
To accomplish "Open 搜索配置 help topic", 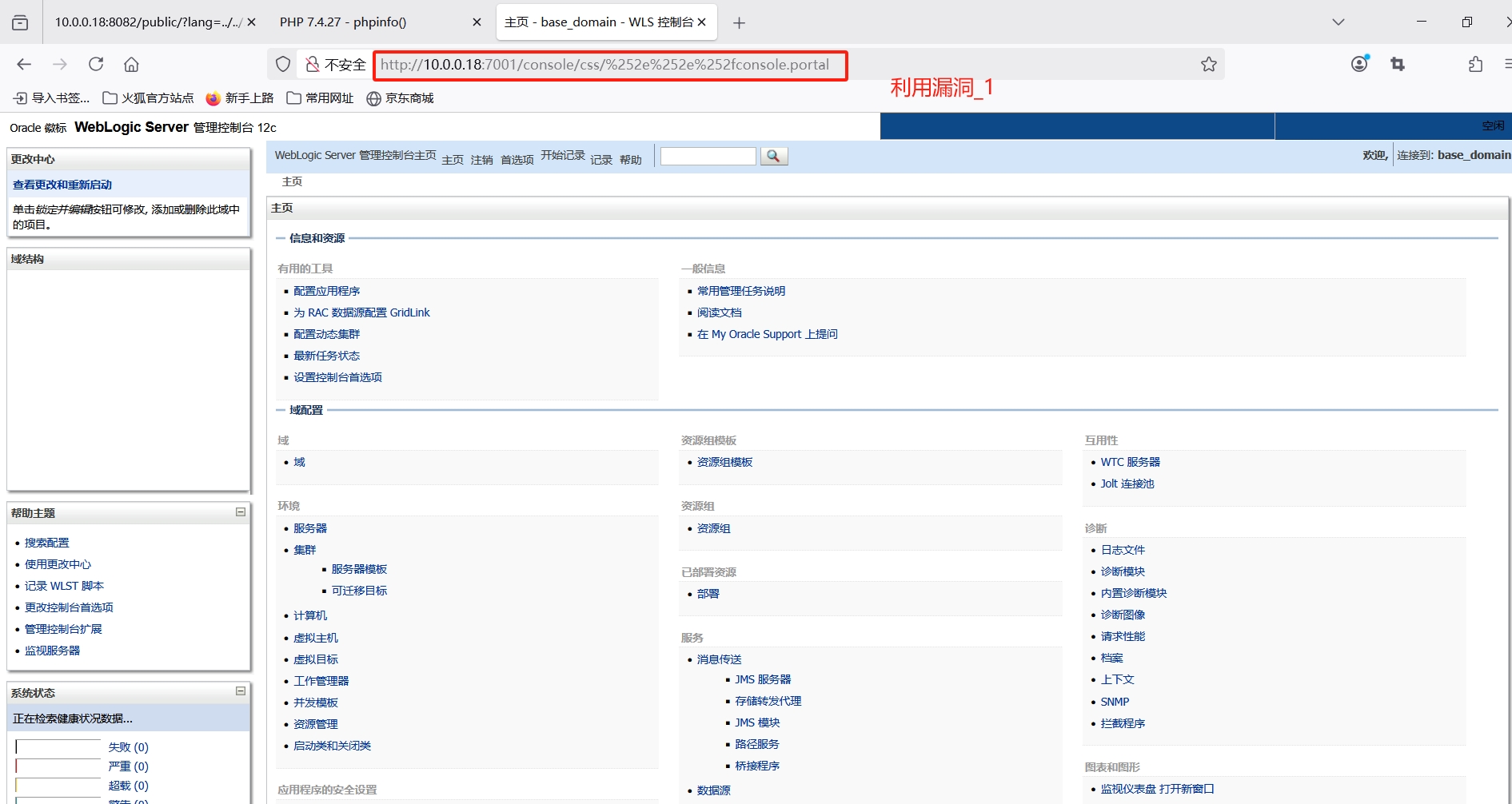I will 47,543.
